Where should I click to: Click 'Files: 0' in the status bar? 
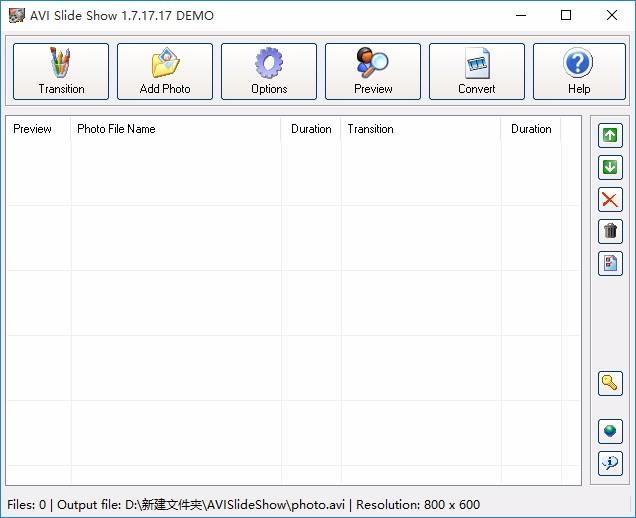26,505
